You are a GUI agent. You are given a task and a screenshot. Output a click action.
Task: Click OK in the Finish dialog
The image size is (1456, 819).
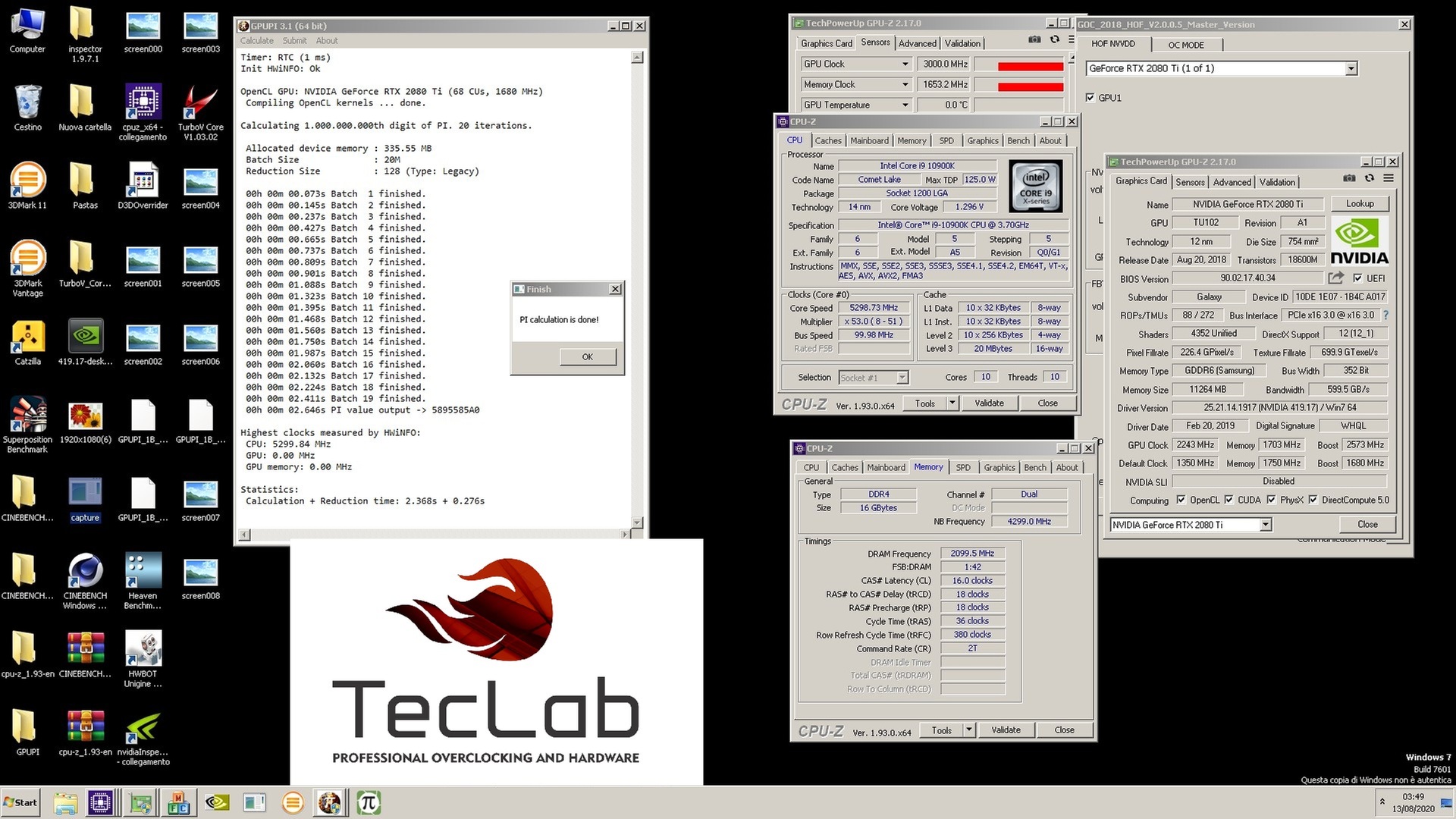(x=588, y=357)
